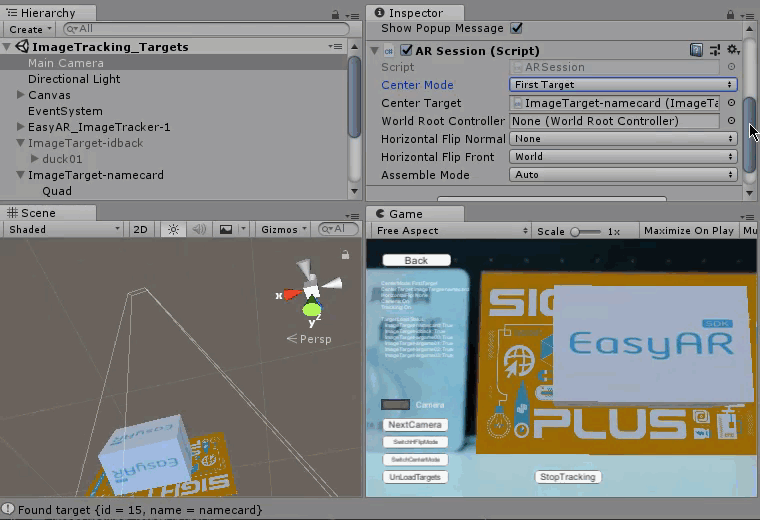This screenshot has height=520, width=760.
Task: Open Hierarchy panel options menu icon
Action: [x=352, y=16]
